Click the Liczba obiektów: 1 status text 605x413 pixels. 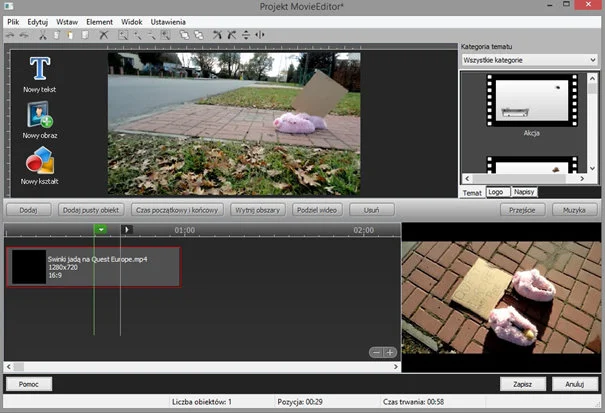pos(202,402)
